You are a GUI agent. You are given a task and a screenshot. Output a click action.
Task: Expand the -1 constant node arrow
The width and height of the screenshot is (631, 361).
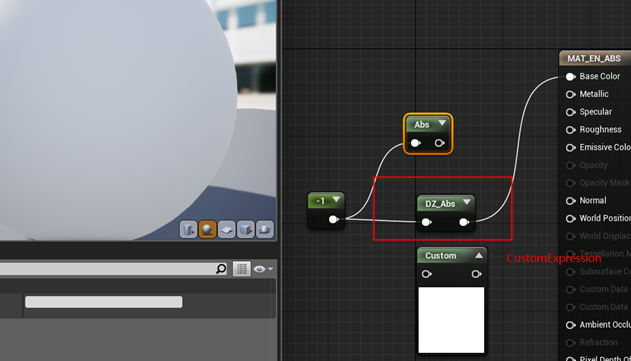point(336,199)
